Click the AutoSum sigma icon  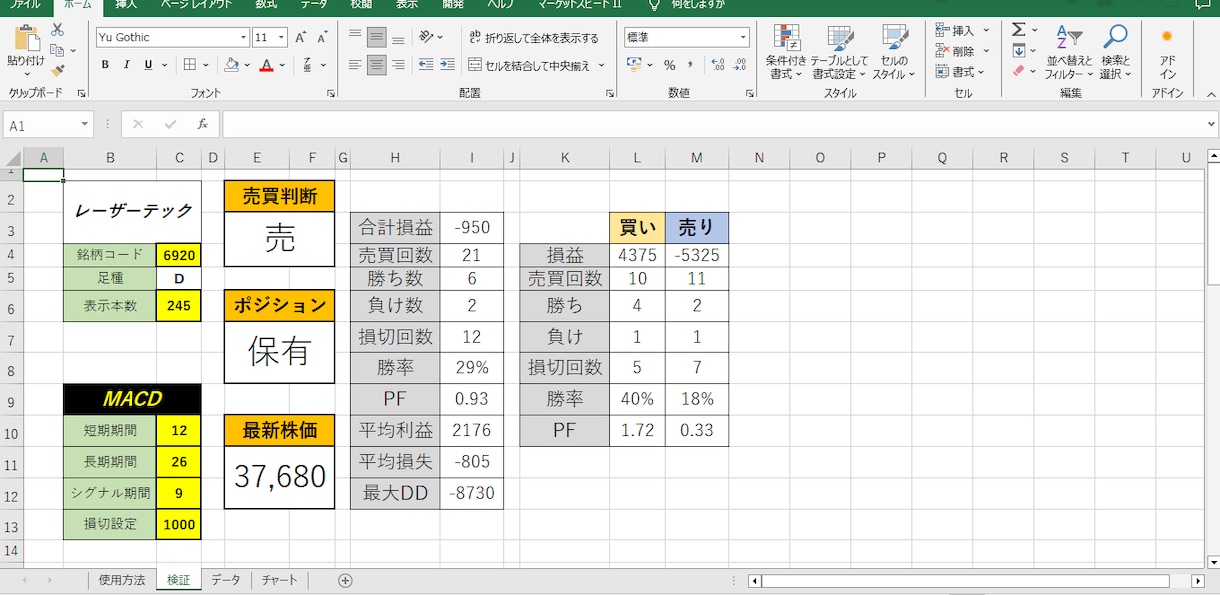click(x=1019, y=30)
